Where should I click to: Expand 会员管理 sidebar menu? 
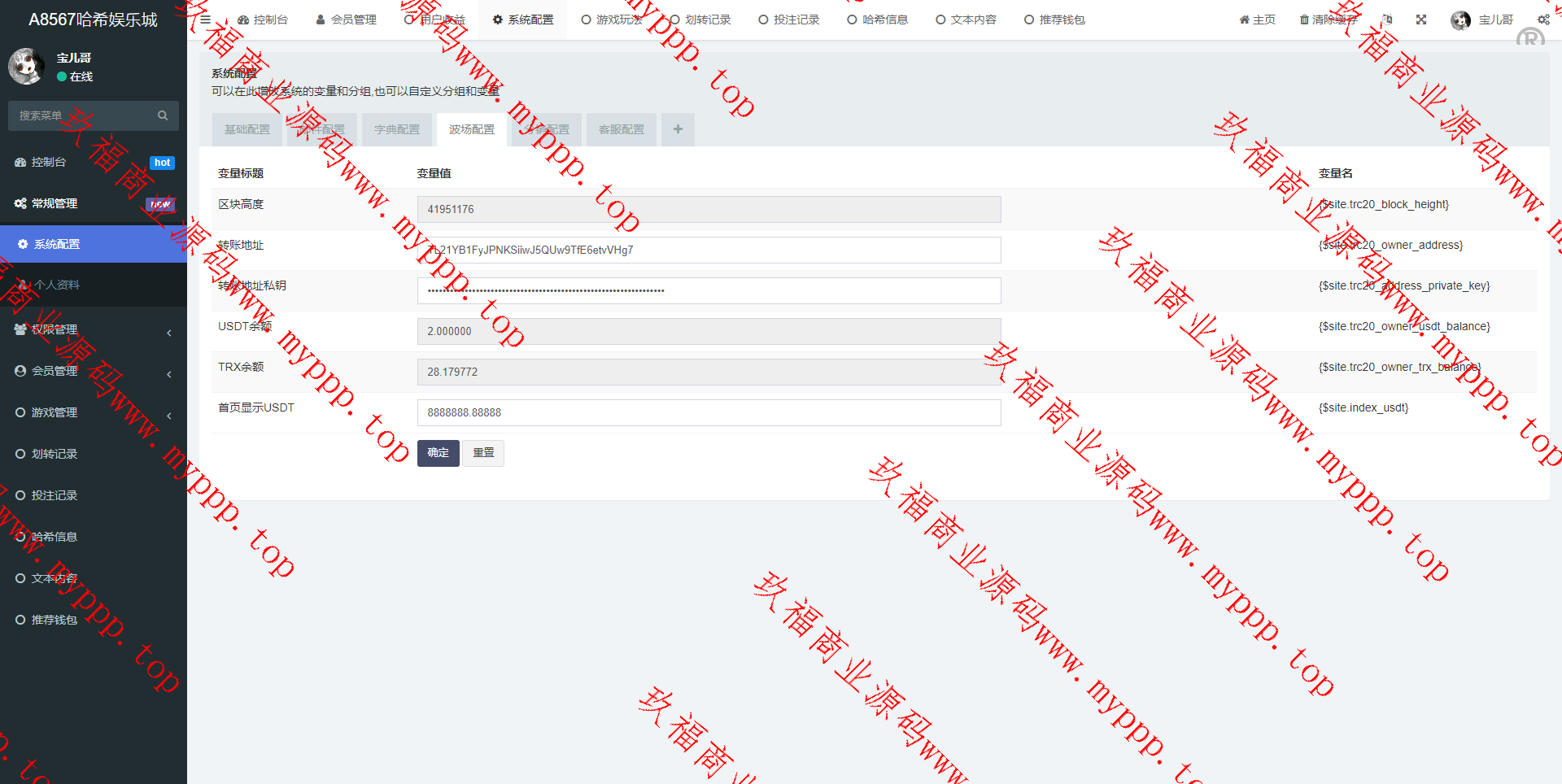pyautogui.click(x=94, y=371)
